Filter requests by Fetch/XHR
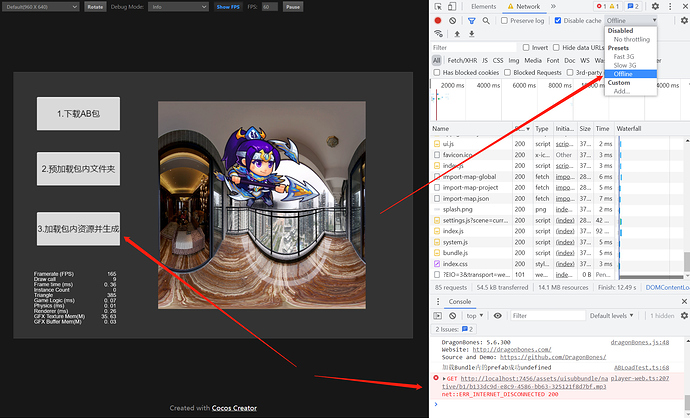The image size is (690, 418). click(x=462, y=60)
